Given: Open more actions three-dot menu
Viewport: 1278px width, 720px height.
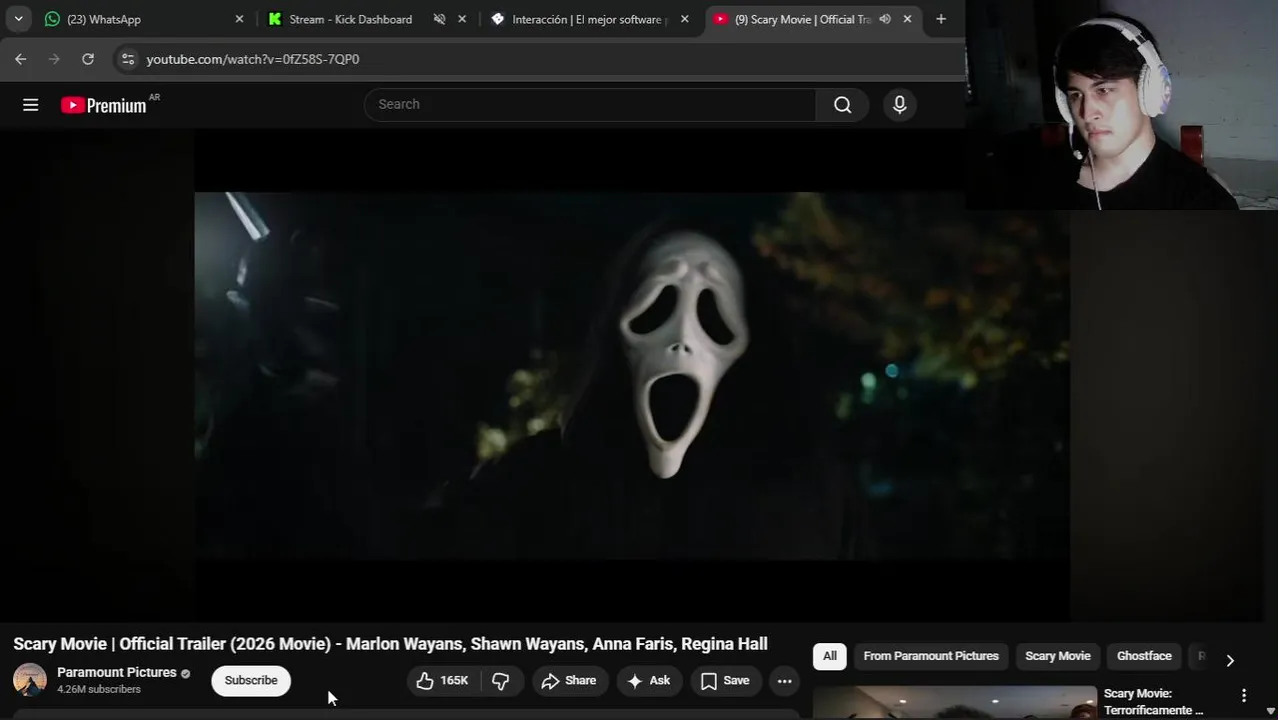Looking at the screenshot, I should click(785, 681).
